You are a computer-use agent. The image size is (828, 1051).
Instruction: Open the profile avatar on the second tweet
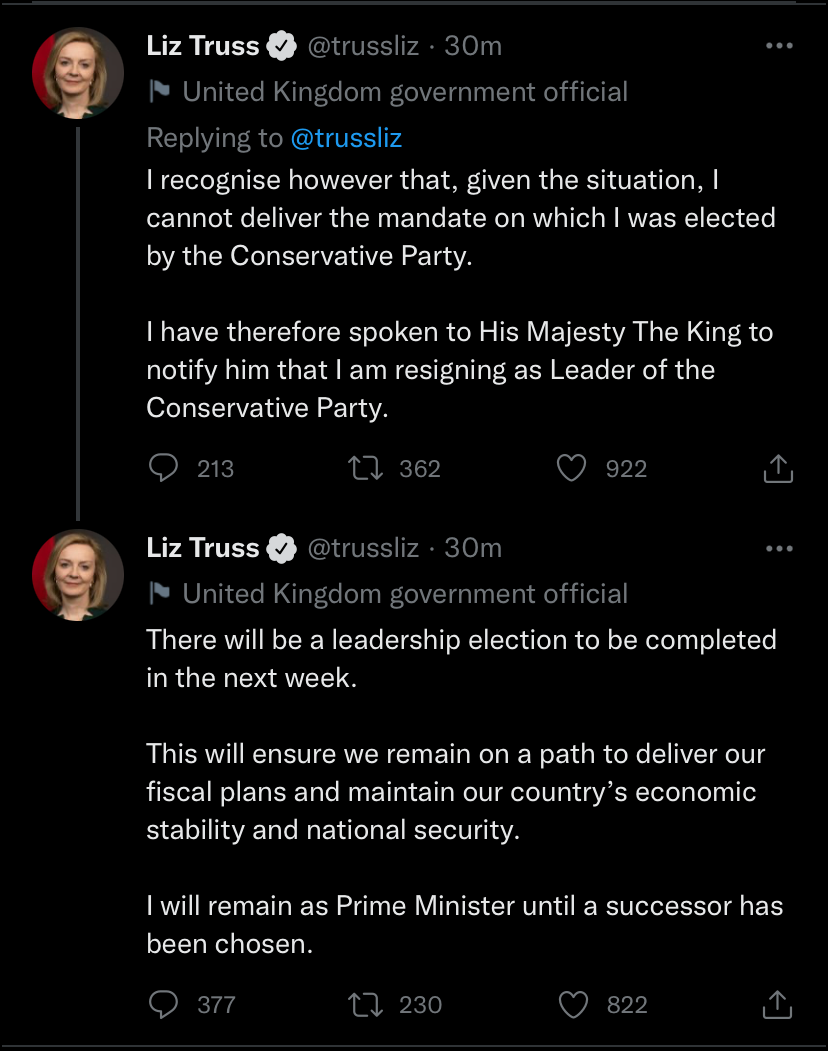click(x=77, y=574)
